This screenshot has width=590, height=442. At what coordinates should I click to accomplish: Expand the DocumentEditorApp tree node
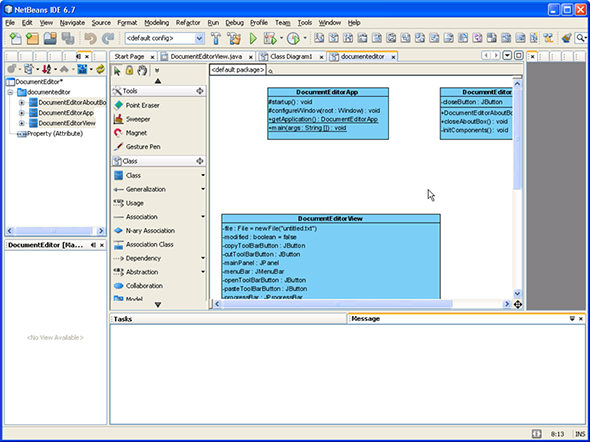21,113
